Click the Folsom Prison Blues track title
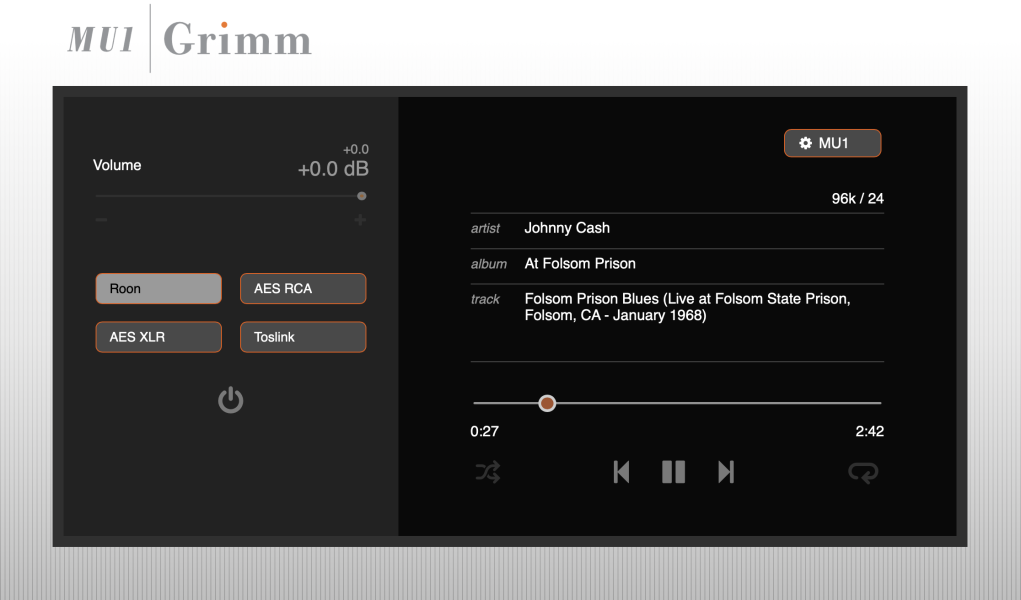1021x600 pixels. [688, 307]
